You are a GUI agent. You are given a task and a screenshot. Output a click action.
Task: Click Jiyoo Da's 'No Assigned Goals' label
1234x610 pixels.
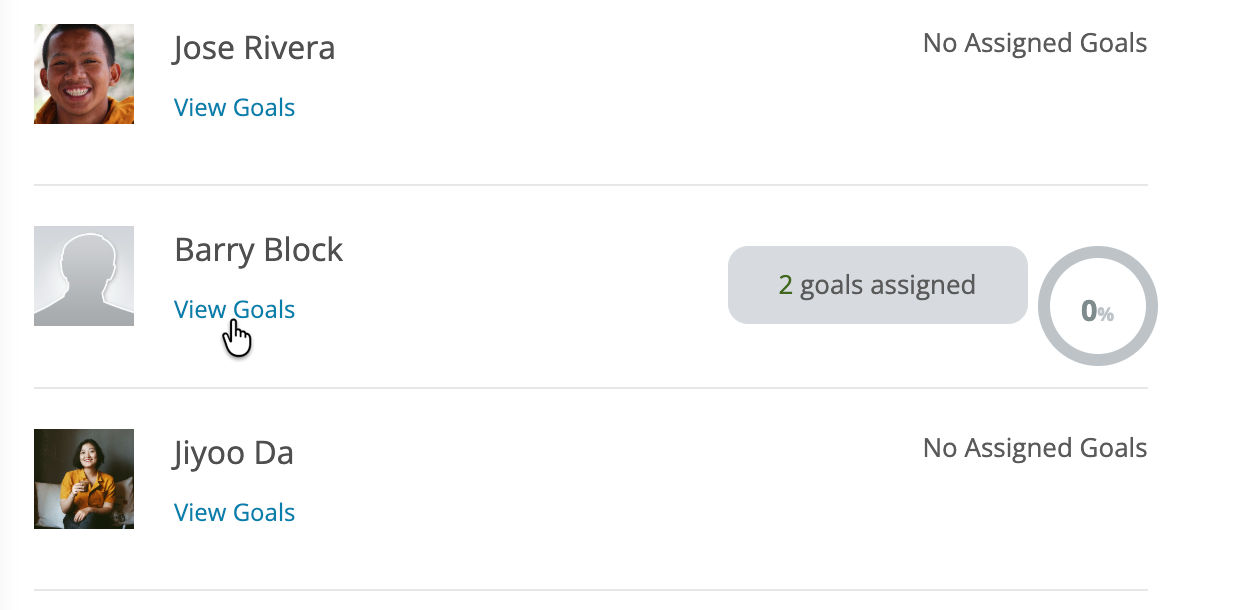(1034, 448)
